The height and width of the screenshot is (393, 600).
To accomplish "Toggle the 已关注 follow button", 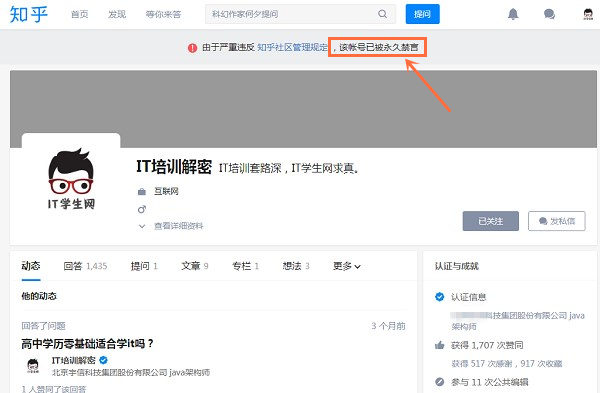I will 491,221.
